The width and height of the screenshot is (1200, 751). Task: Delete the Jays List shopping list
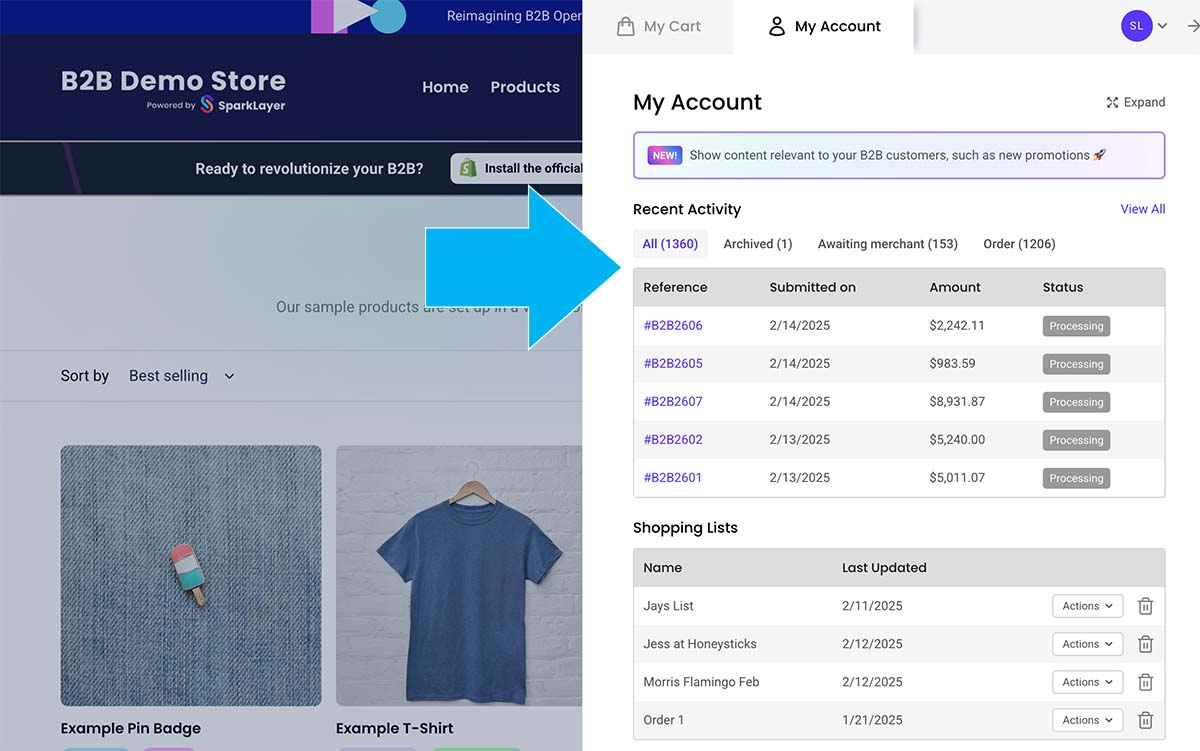(1145, 606)
